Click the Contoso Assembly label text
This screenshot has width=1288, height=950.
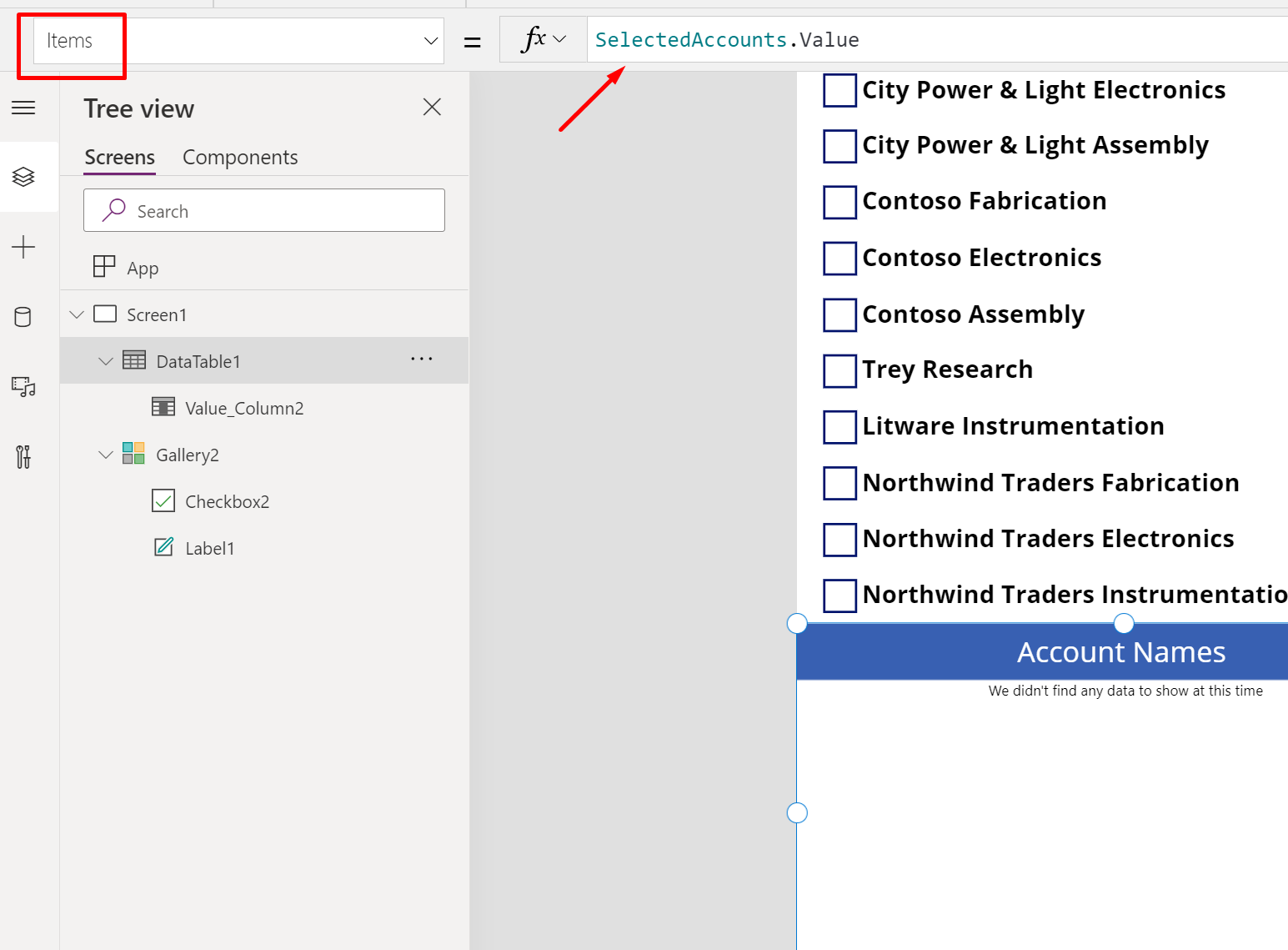(x=974, y=314)
